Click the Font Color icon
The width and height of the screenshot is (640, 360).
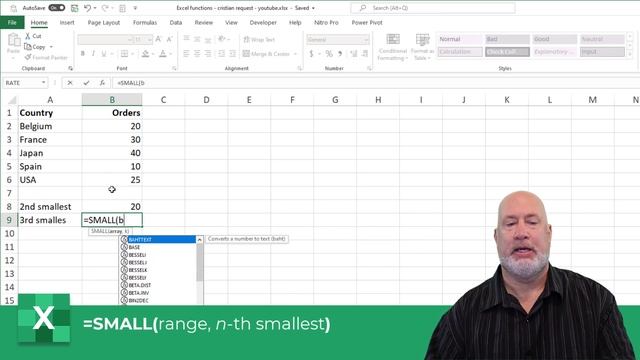[x=163, y=53]
